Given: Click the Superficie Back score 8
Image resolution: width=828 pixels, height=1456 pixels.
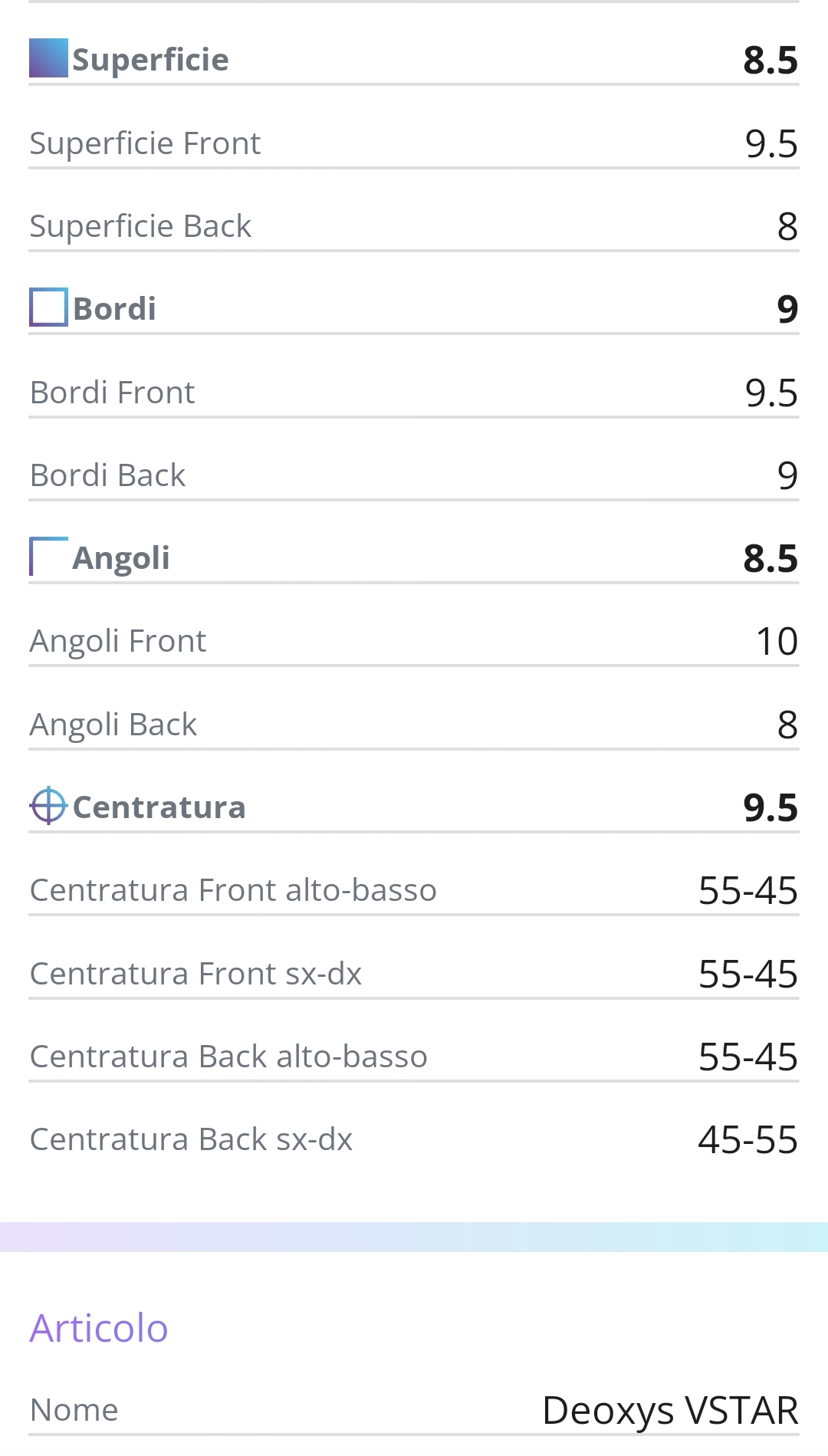Looking at the screenshot, I should [787, 227].
